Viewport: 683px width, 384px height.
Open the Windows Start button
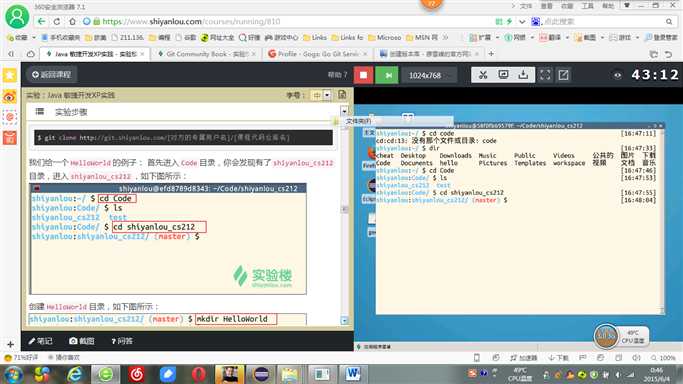coord(13,374)
